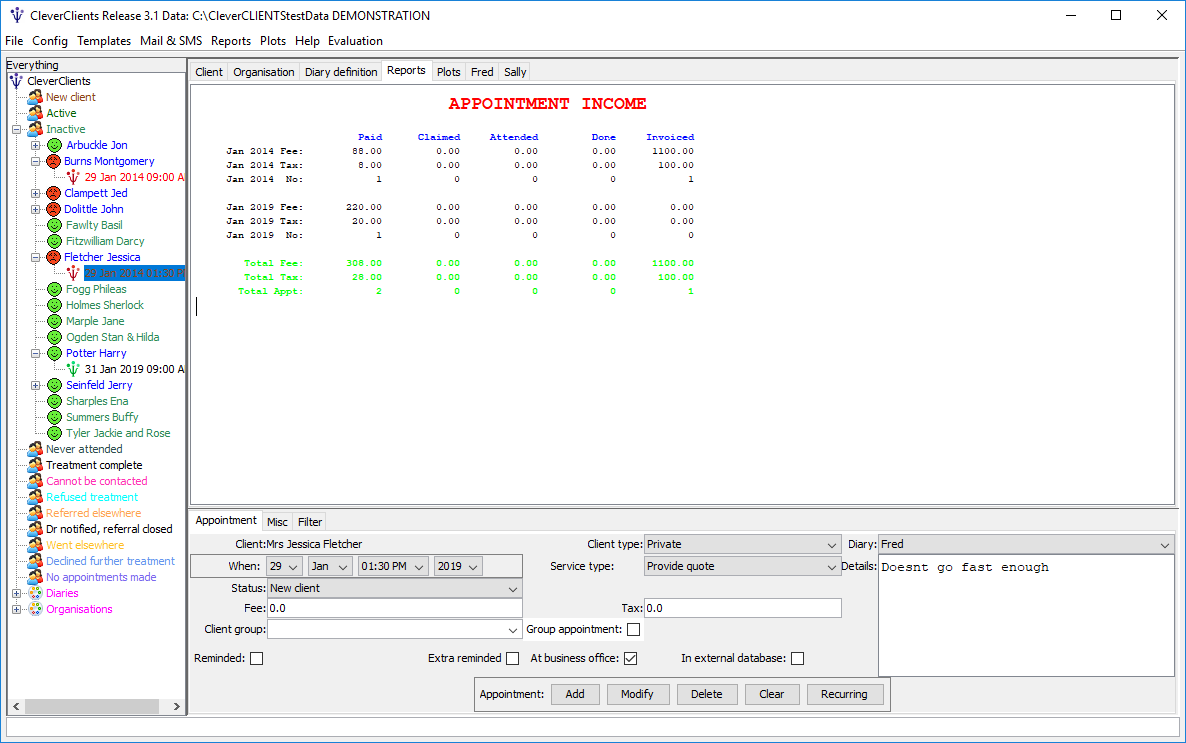Click the Diaries node icon in tree
Screen dimensions: 1186x743
pyautogui.click(x=35, y=593)
